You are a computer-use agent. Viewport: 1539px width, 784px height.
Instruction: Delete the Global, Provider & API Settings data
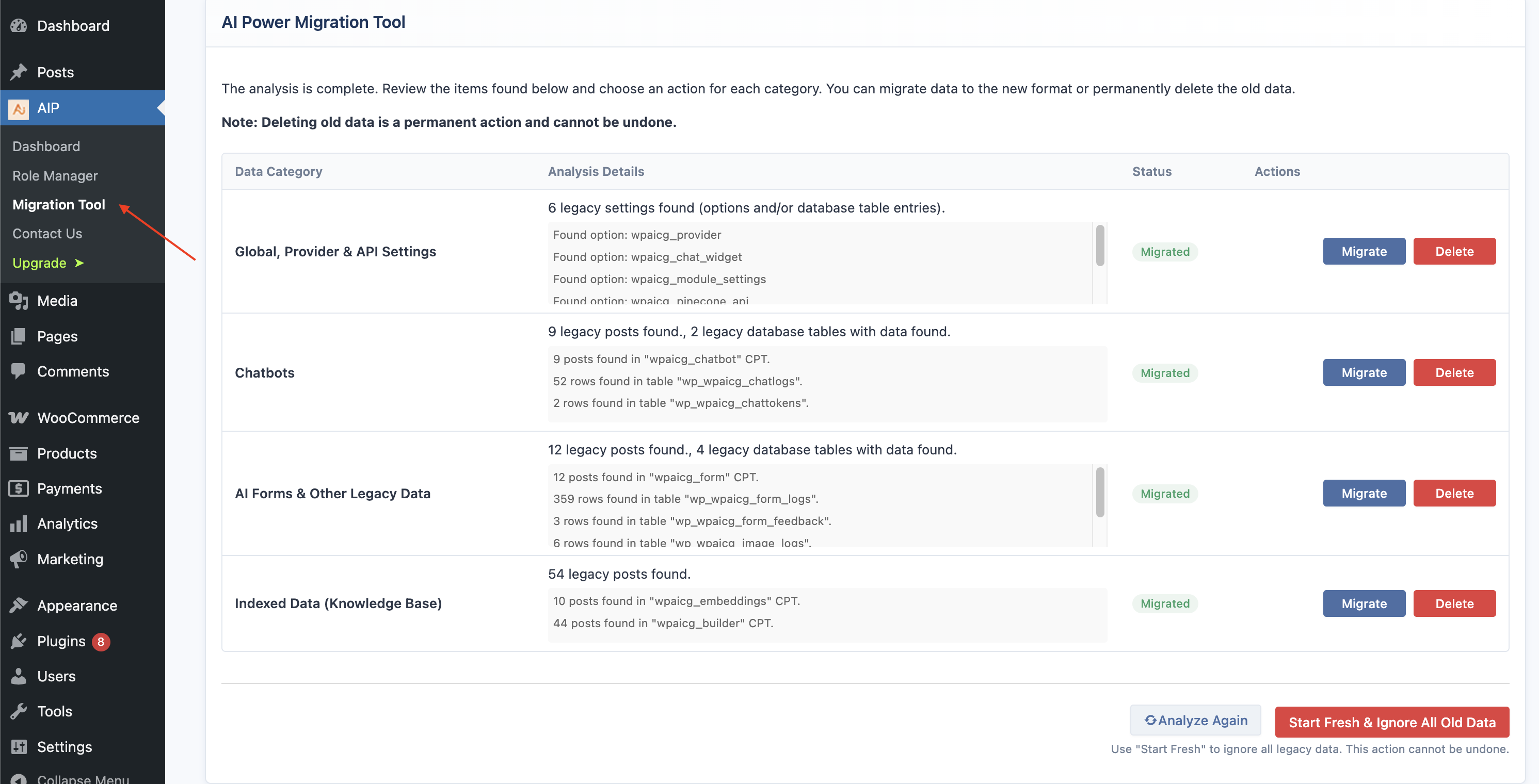coord(1454,251)
